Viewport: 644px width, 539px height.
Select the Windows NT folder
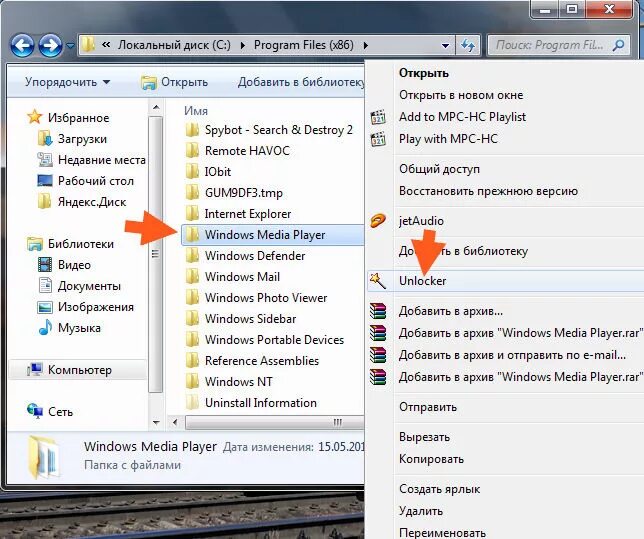[x=228, y=381]
